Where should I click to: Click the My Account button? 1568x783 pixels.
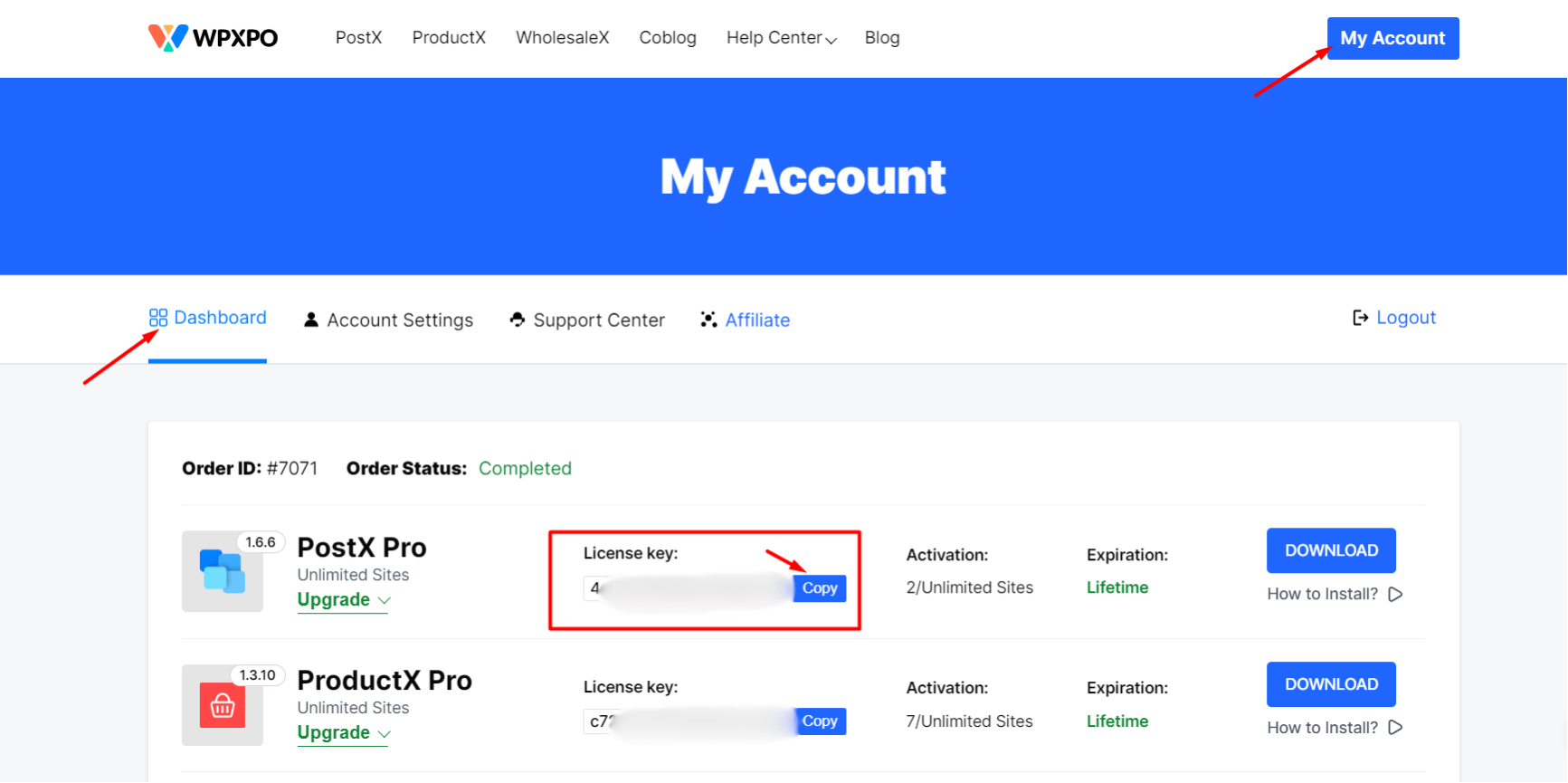(1392, 38)
